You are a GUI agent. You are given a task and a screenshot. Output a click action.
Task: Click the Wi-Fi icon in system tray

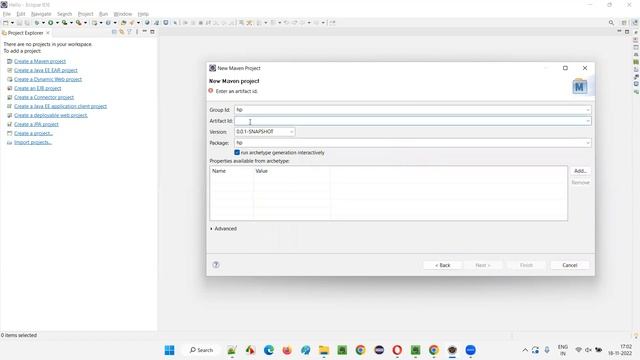[x=578, y=350]
